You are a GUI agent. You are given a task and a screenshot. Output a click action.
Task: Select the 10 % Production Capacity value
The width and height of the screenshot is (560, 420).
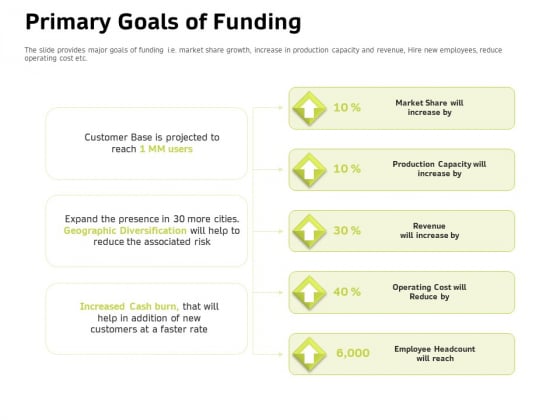347,169
